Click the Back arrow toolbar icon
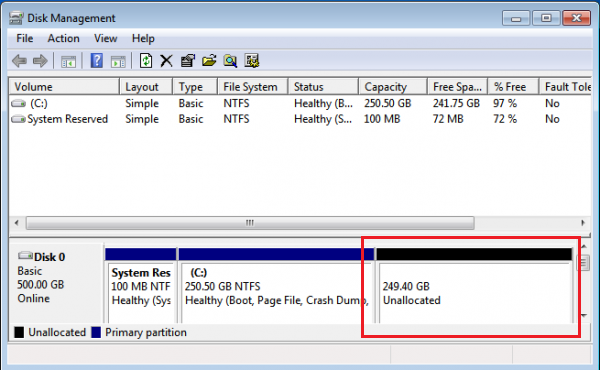Screen dimensions: 600x370 point(19,61)
